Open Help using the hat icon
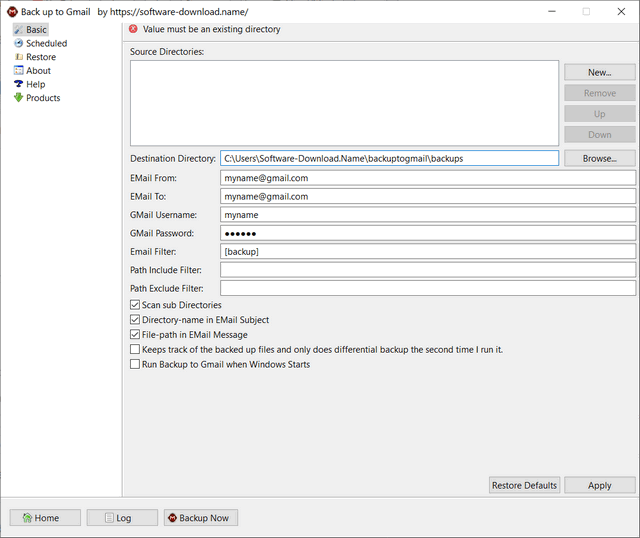The width and height of the screenshot is (640, 538). (18, 84)
